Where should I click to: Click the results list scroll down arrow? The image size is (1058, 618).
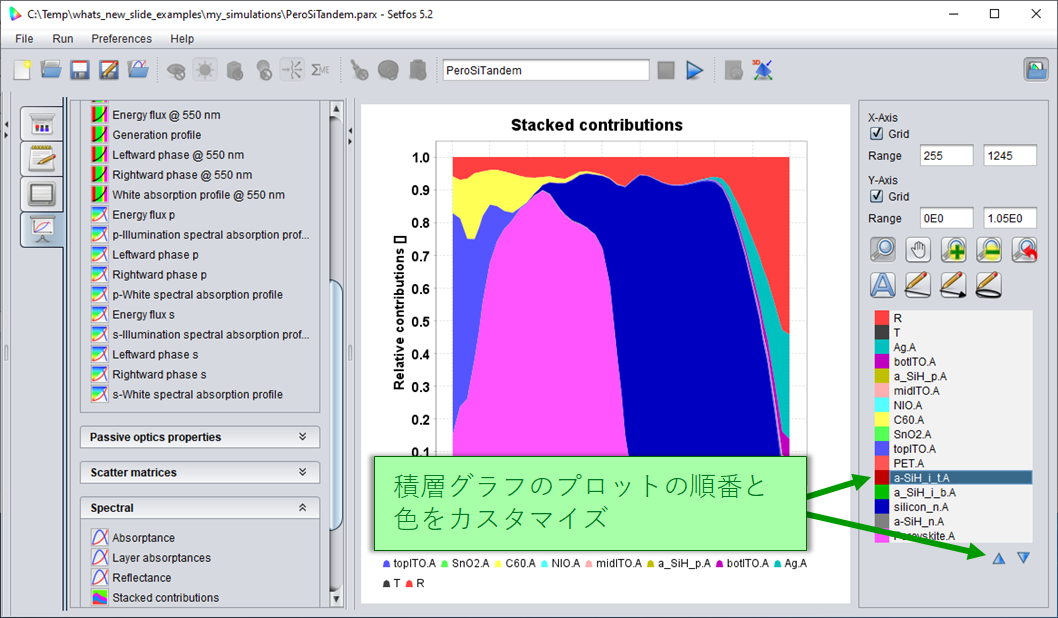(x=336, y=598)
